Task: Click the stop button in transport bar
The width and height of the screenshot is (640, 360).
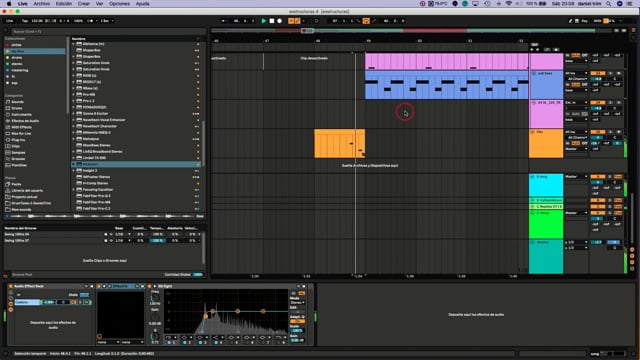Action: [x=272, y=21]
